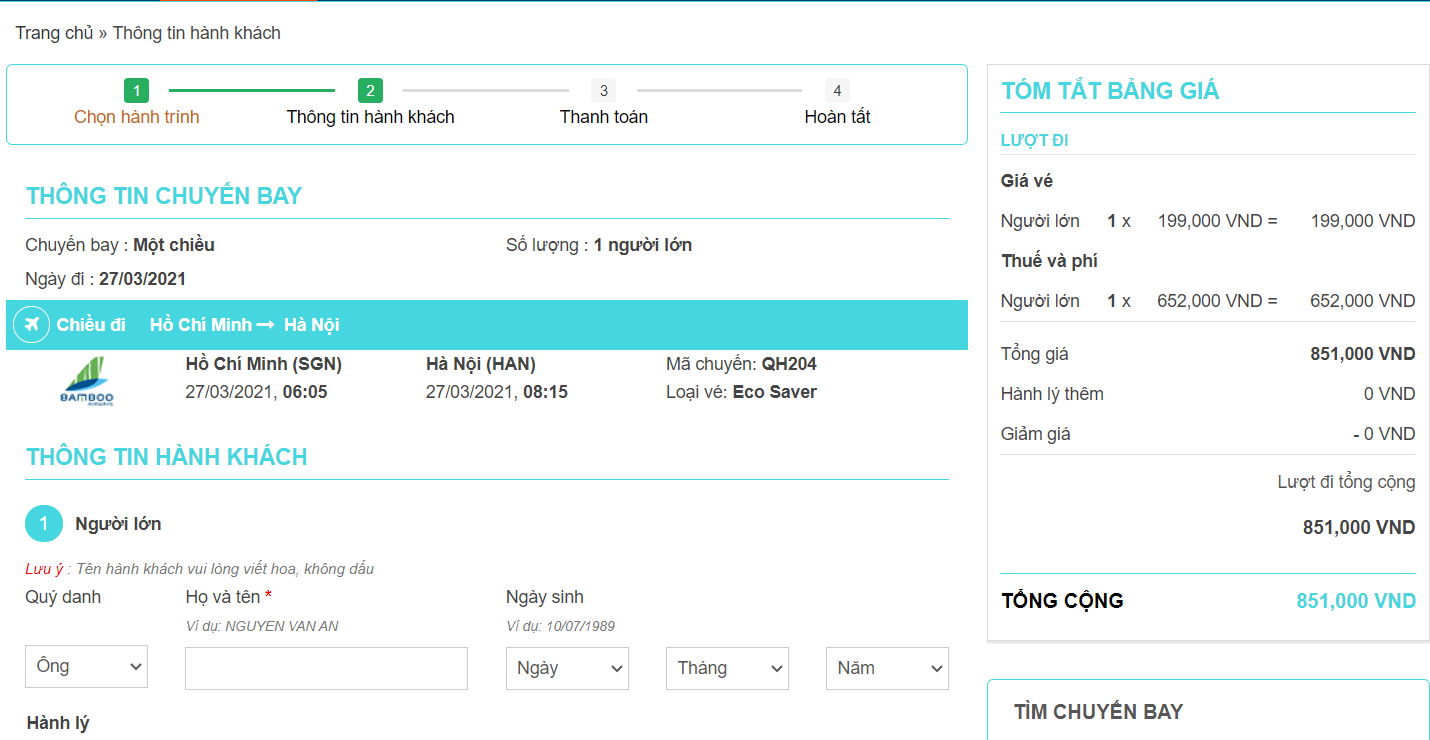Click the Hành lý thêm 0 VND value

1390,394
